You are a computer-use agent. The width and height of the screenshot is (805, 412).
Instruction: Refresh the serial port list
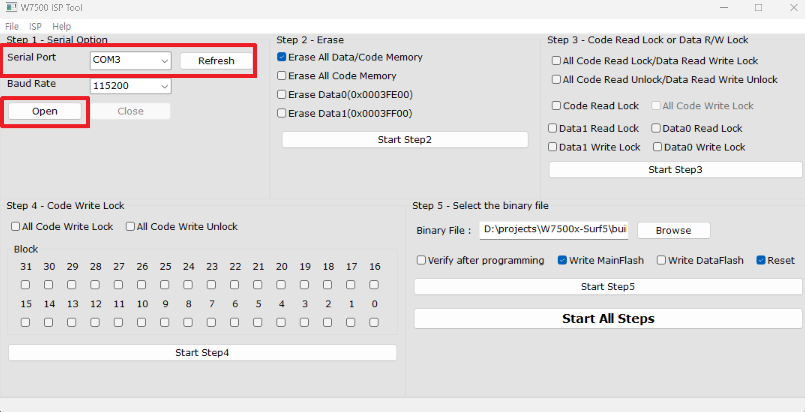(216, 61)
